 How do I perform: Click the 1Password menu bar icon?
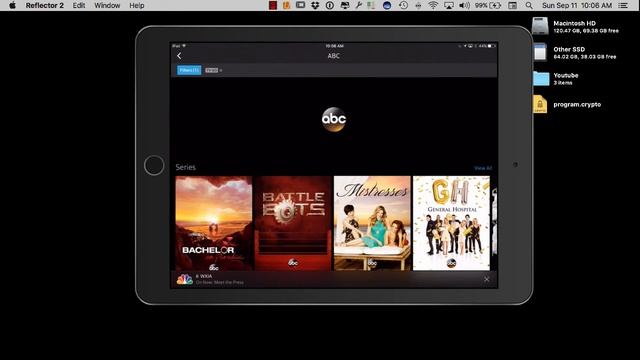[x=329, y=5]
